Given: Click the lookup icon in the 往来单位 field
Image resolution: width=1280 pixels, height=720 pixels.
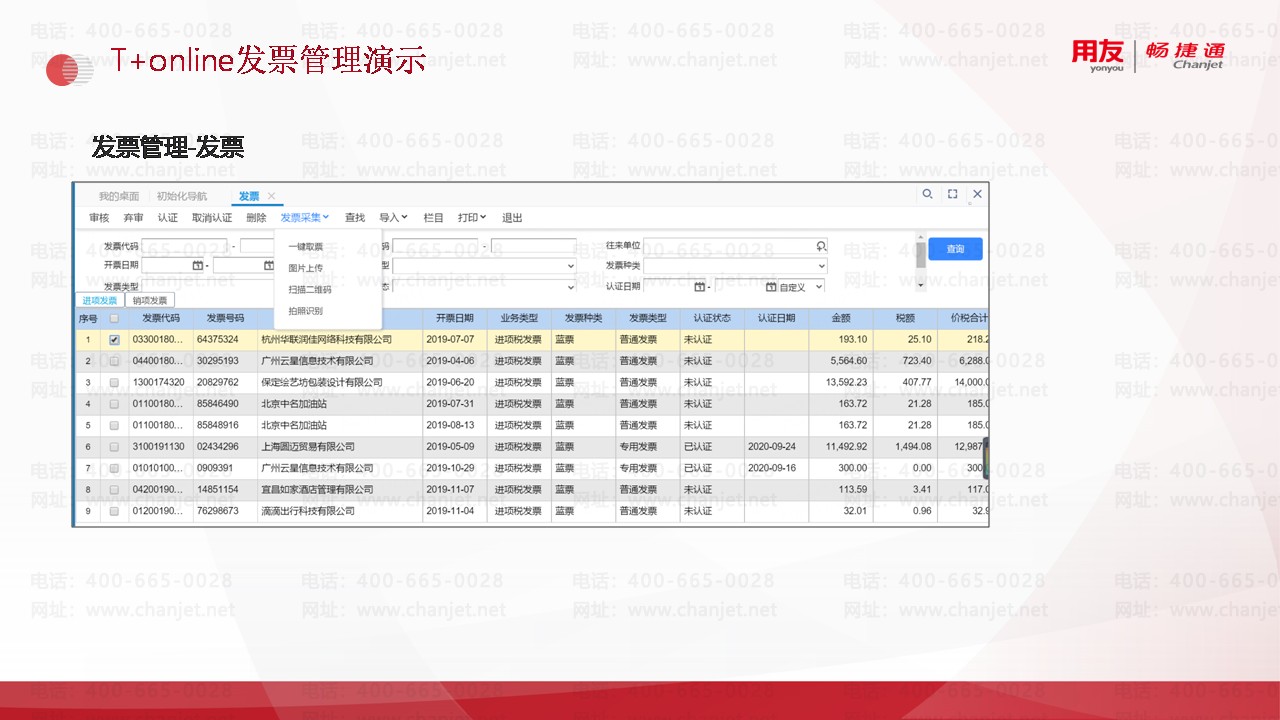Looking at the screenshot, I should click(x=821, y=245).
